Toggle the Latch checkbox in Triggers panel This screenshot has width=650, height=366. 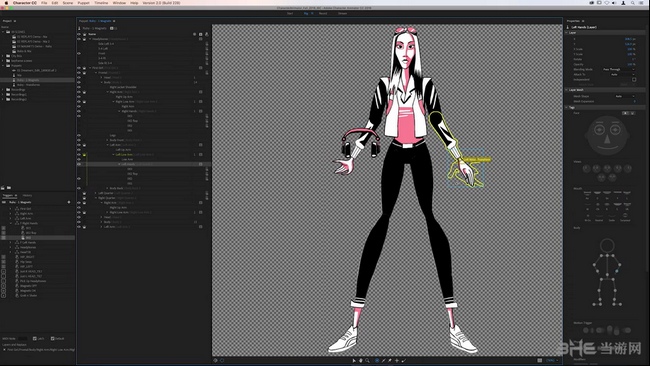35,339
